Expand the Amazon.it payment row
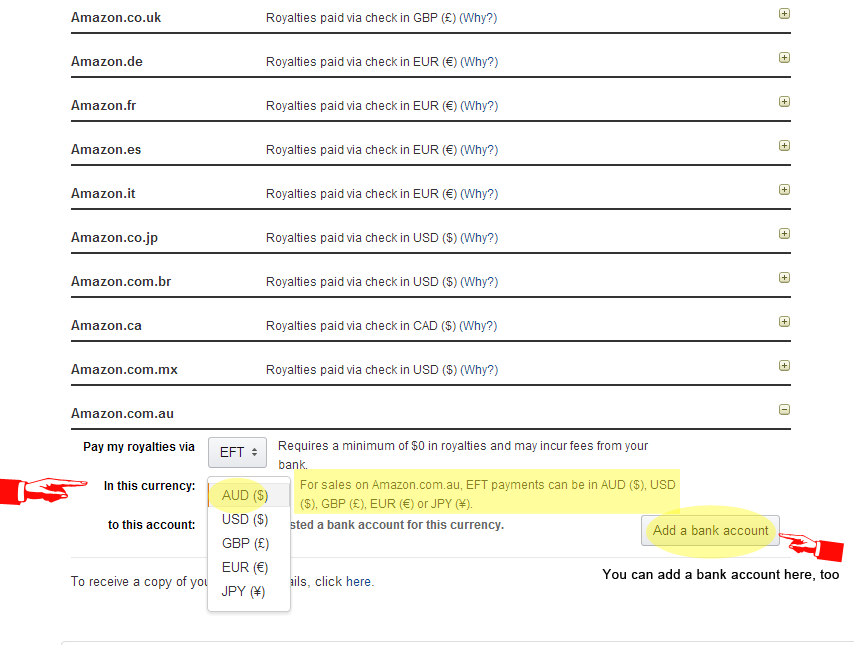This screenshot has height=645, width=854. [784, 190]
